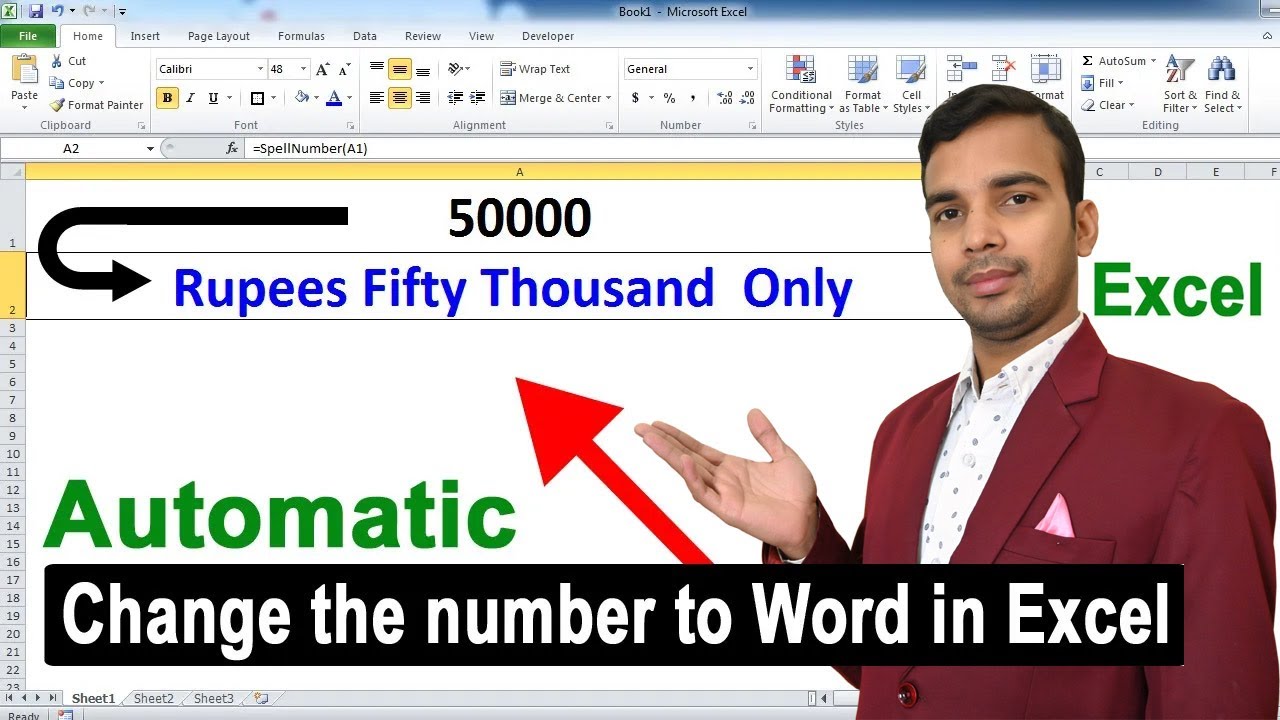Image resolution: width=1280 pixels, height=720 pixels.
Task: Select cell A1 containing 50000
Action: pyautogui.click(x=519, y=216)
